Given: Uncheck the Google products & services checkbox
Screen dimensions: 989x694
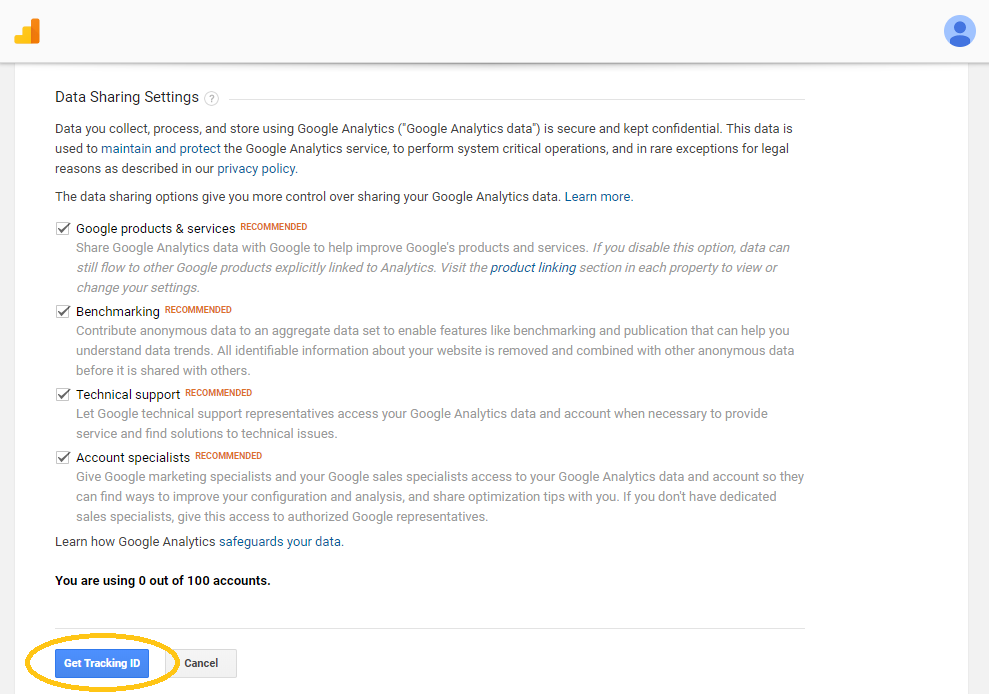Looking at the screenshot, I should 62,228.
